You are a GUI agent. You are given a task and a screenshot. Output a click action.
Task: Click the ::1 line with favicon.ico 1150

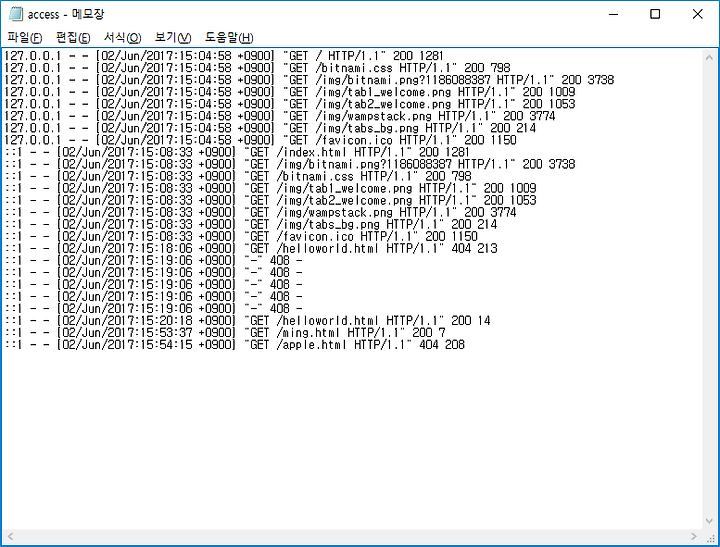[241, 237]
